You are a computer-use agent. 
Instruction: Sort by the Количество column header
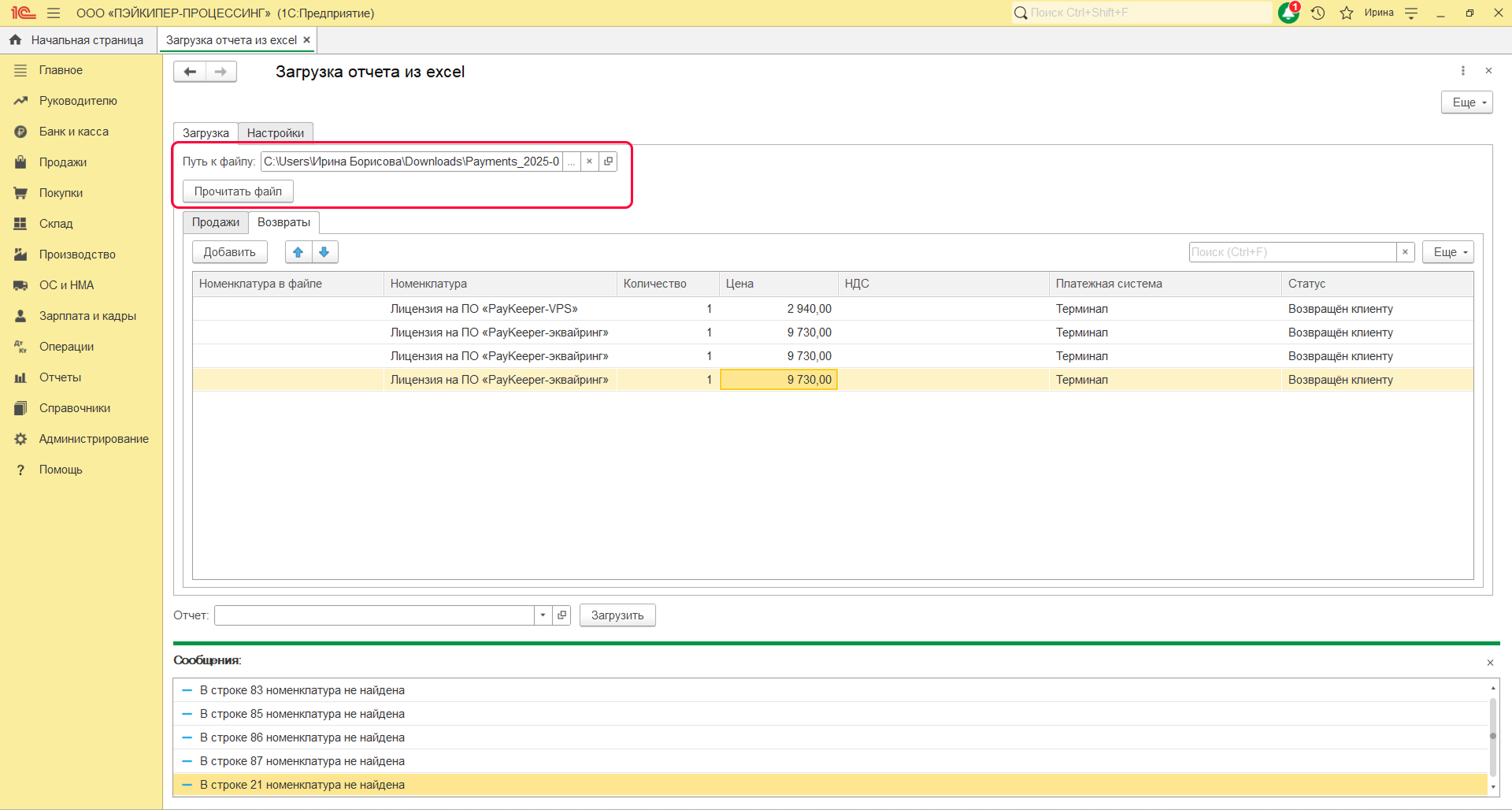tap(668, 284)
